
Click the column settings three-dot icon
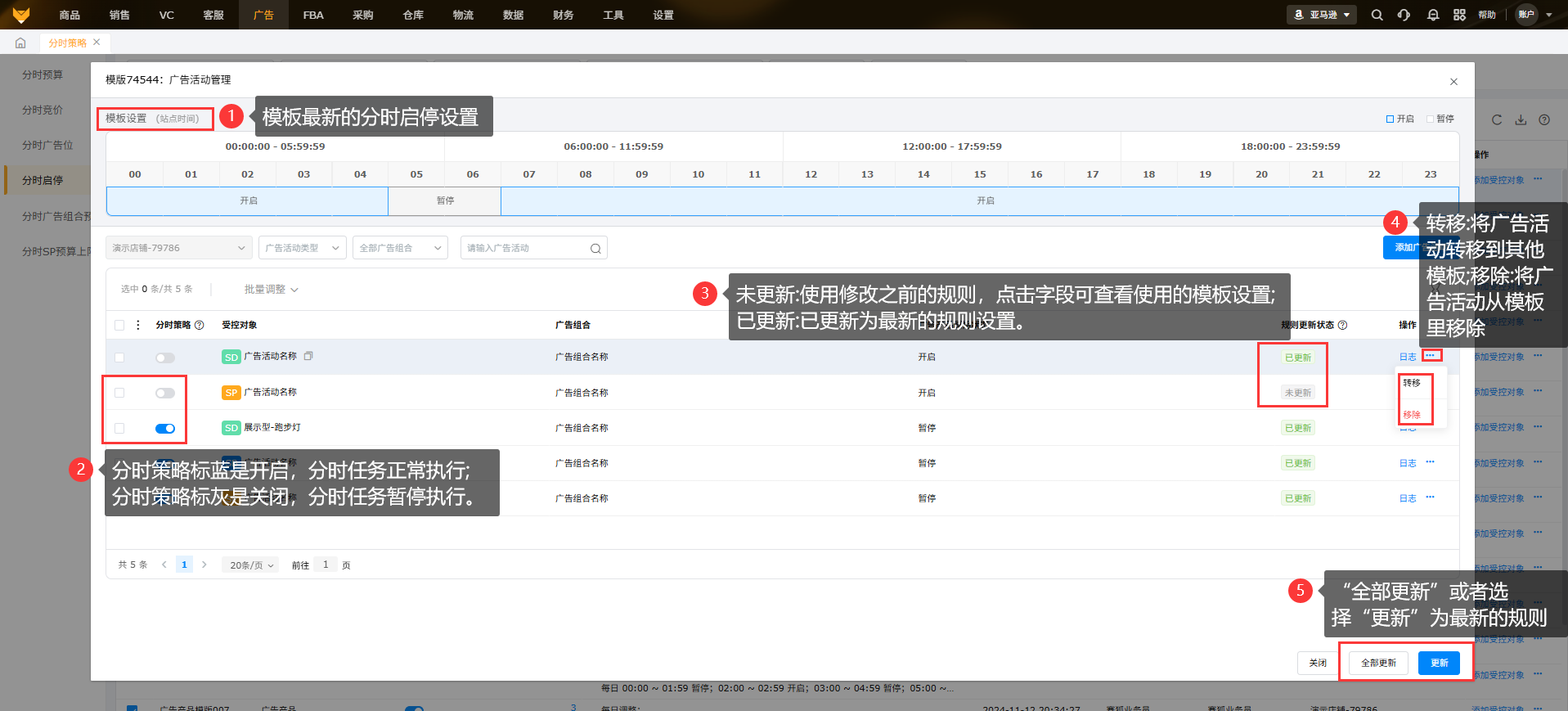[x=137, y=325]
